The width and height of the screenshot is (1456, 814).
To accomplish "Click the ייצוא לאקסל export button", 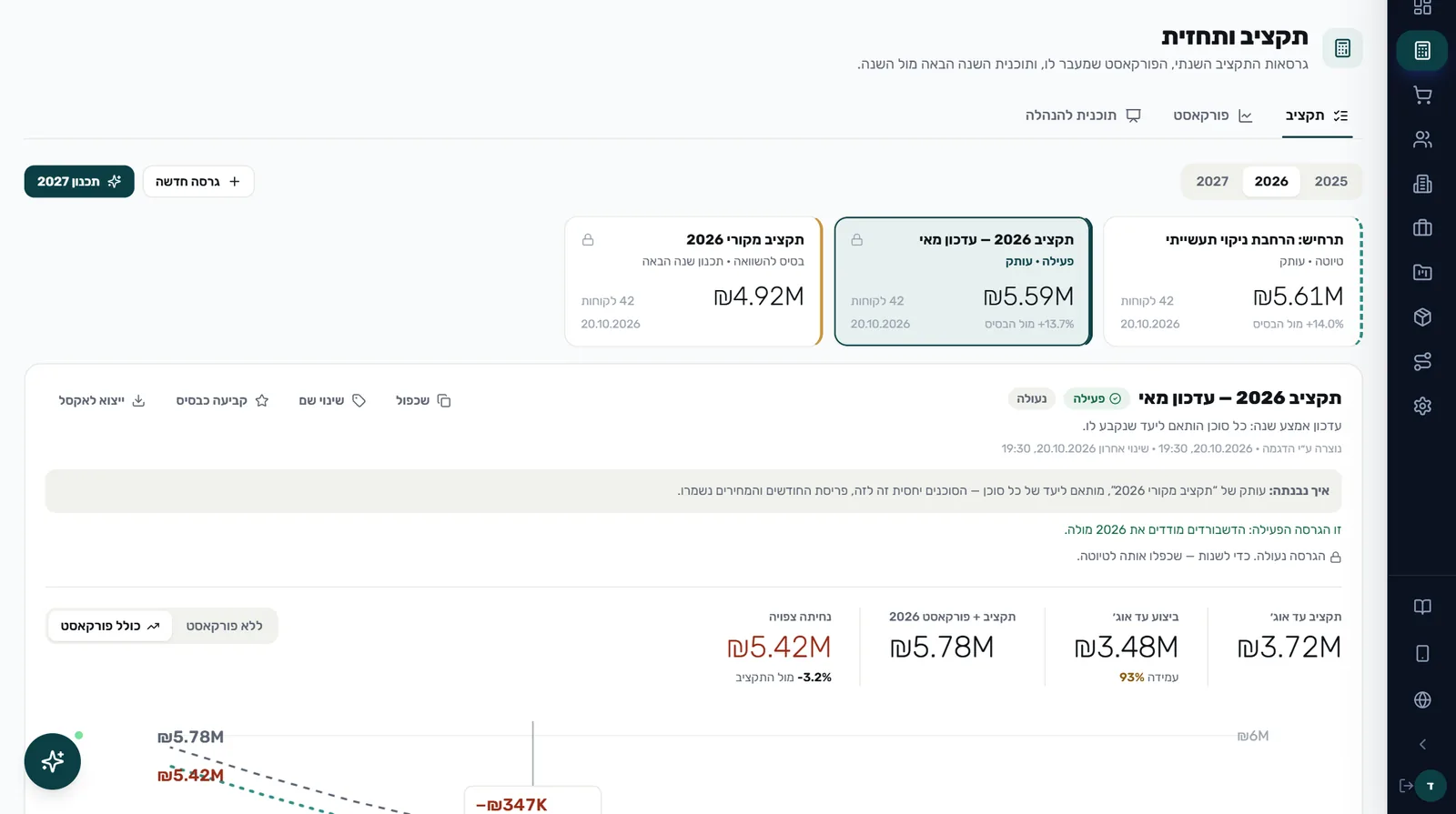I will point(102,400).
